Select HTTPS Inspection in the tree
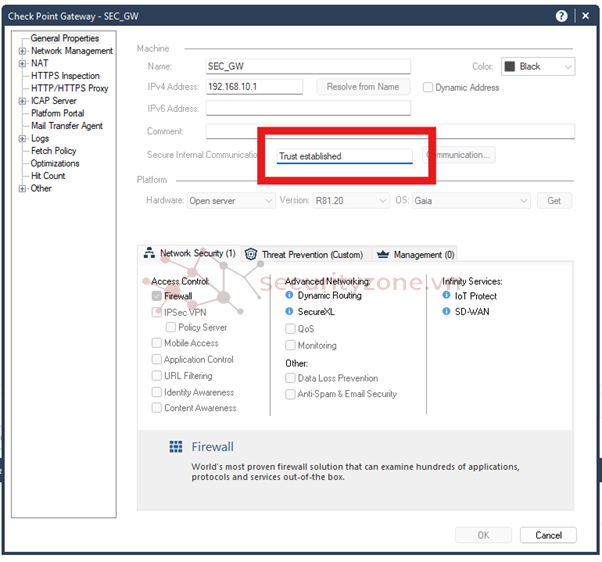 [x=65, y=76]
